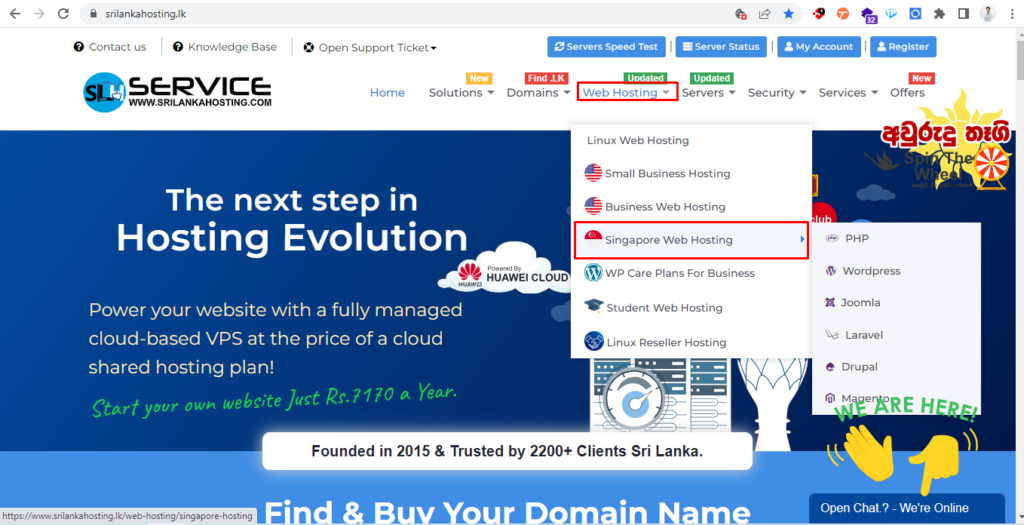Image resolution: width=1024 pixels, height=525 pixels.
Task: Open the chat widget bar
Action: 906,508
